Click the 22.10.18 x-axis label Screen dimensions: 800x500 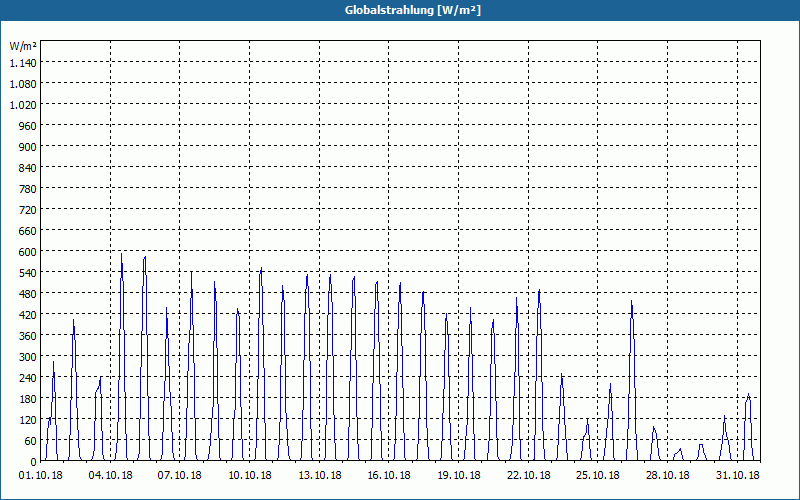pyautogui.click(x=529, y=476)
